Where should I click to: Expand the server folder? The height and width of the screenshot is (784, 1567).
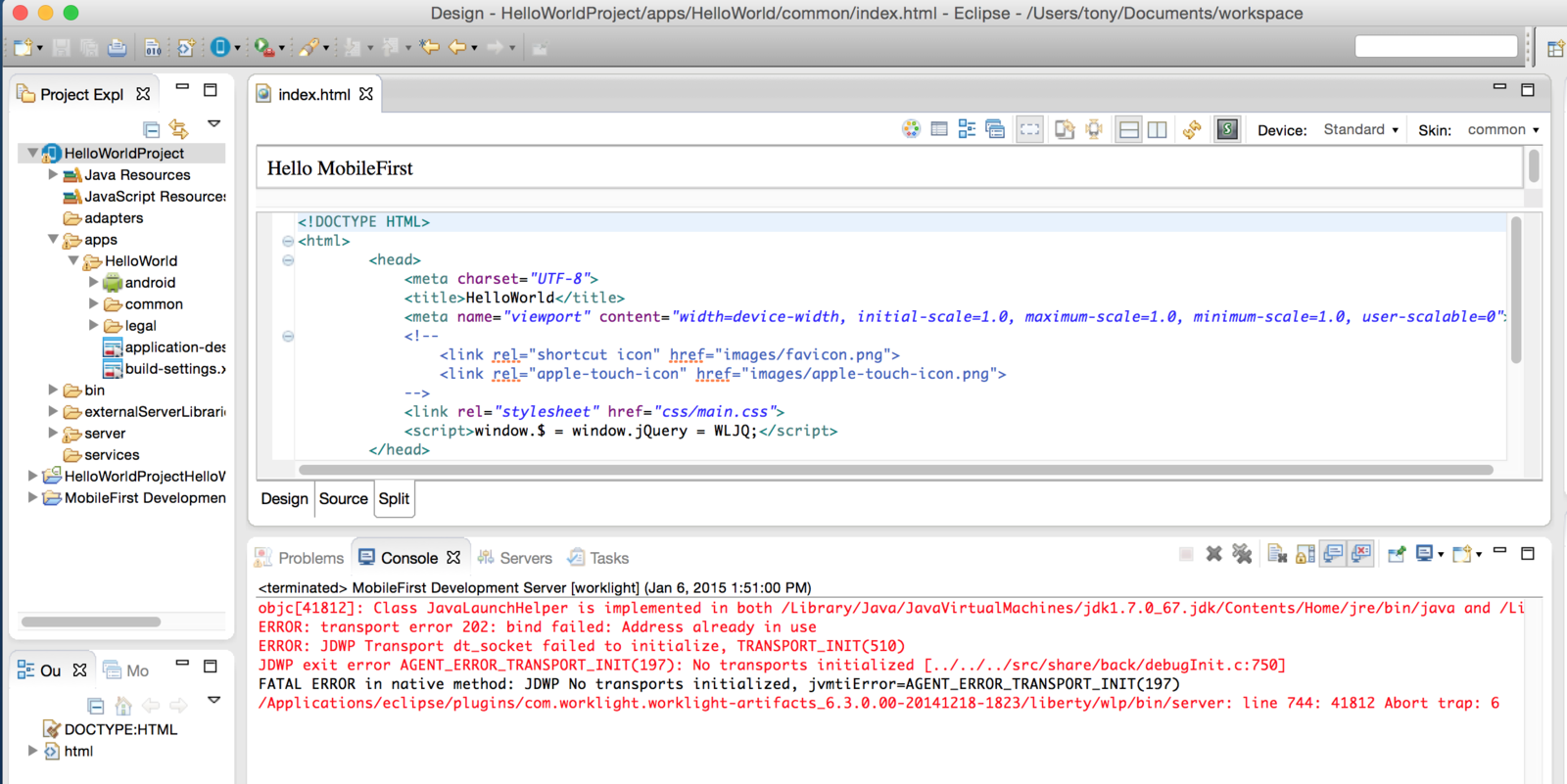point(53,433)
